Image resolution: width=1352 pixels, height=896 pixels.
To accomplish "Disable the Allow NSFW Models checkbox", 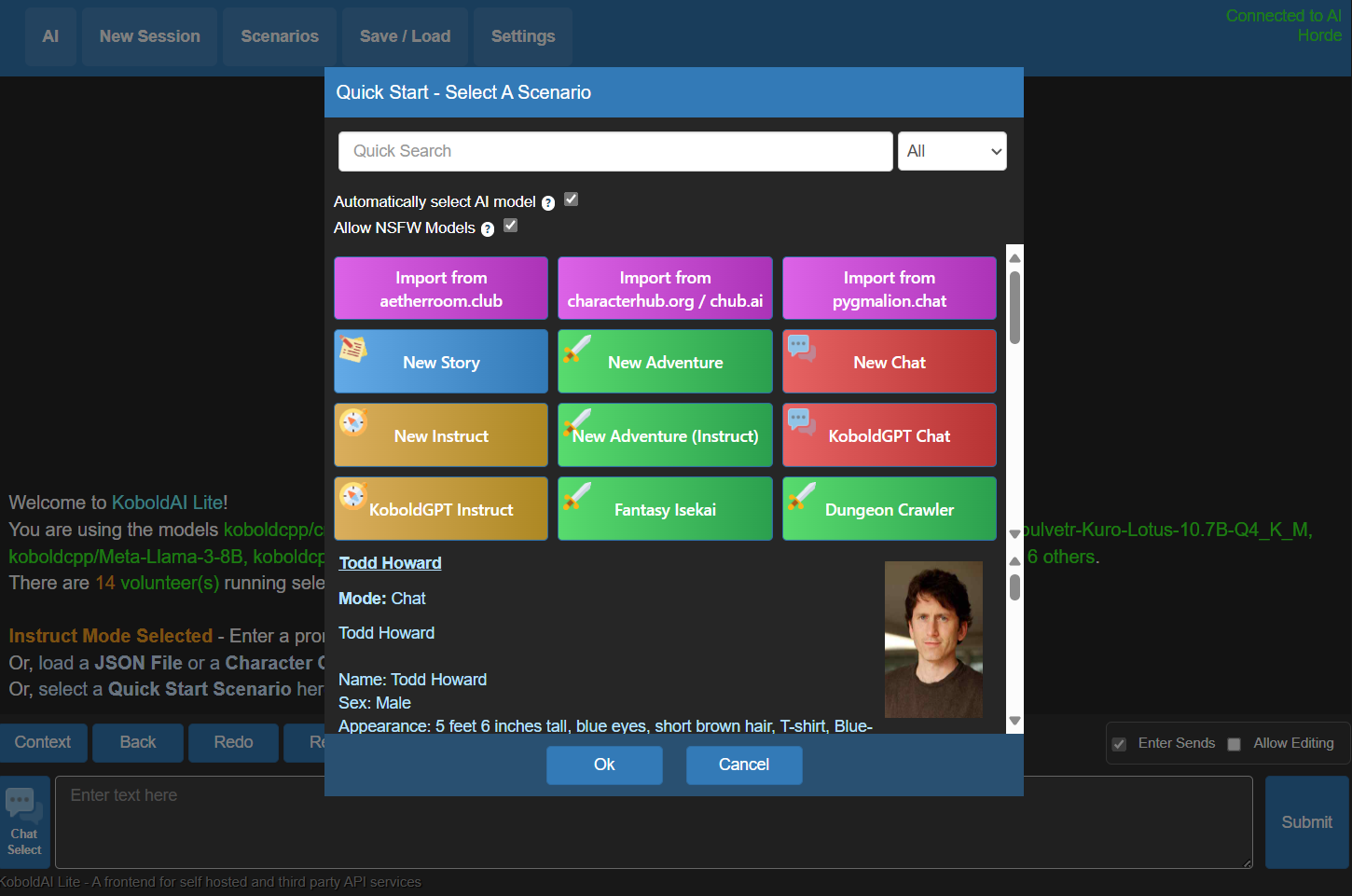I will 511,226.
